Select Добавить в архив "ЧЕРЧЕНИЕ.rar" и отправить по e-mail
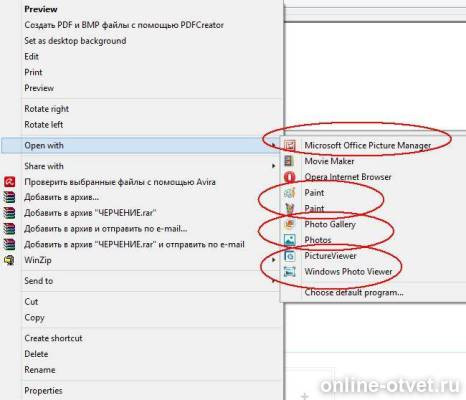Viewport: 466px width, 400px height. (x=134, y=244)
